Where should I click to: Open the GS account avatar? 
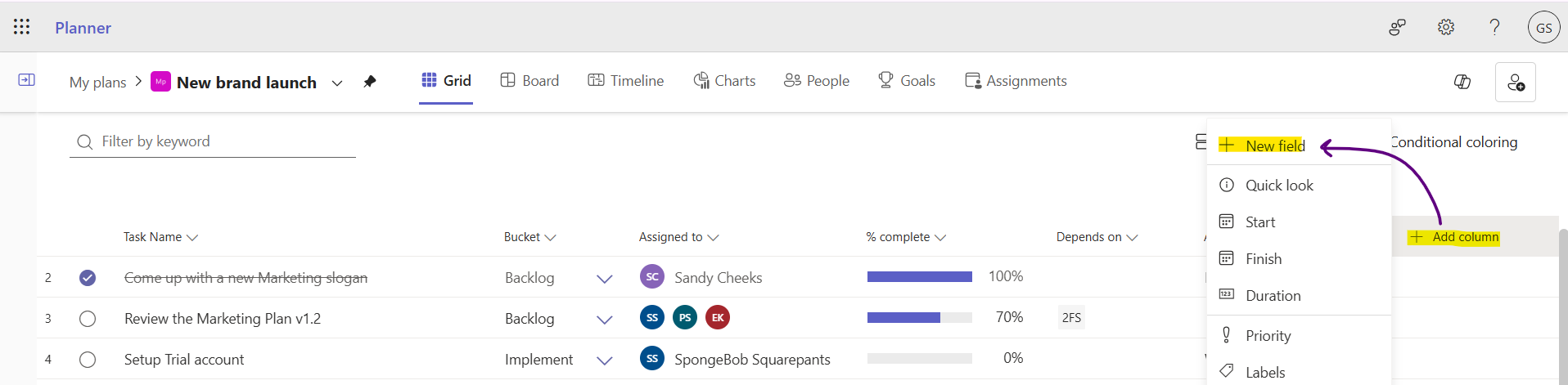[x=1543, y=27]
